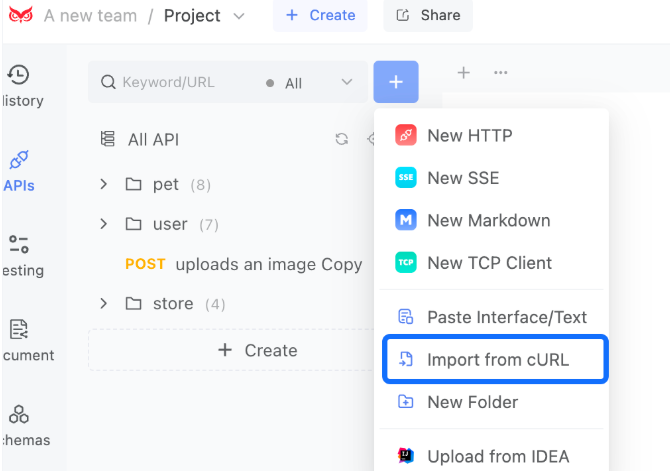Choose New HTTP from the menu
This screenshot has width=670, height=471.
[x=491, y=135]
